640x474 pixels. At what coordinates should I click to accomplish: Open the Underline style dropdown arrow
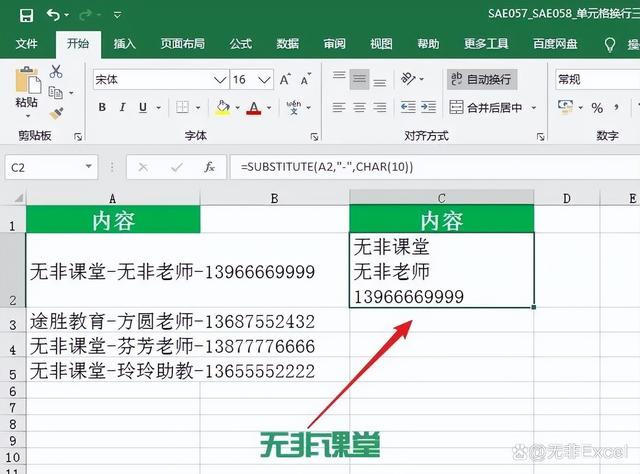[159, 108]
